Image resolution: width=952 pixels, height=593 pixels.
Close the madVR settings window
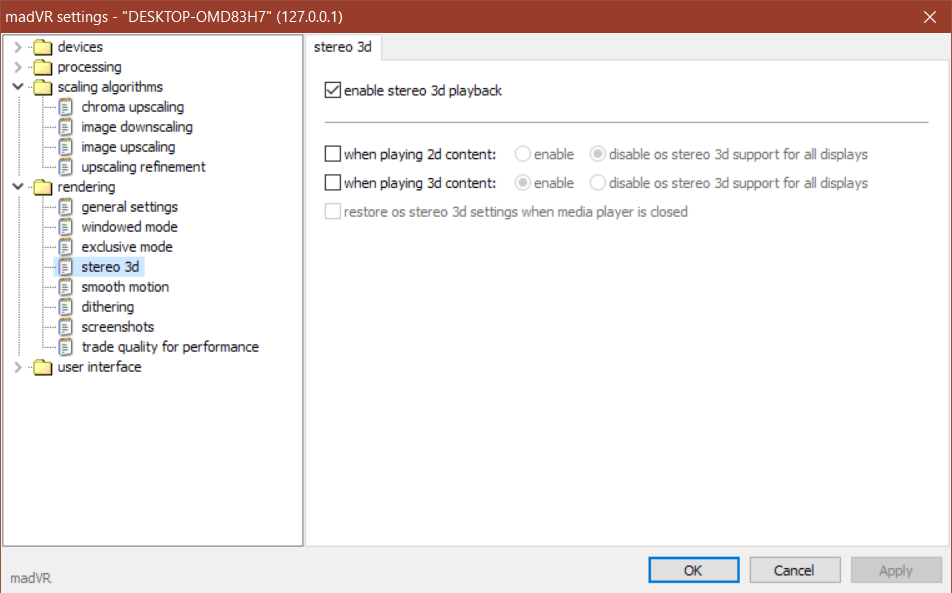click(930, 17)
